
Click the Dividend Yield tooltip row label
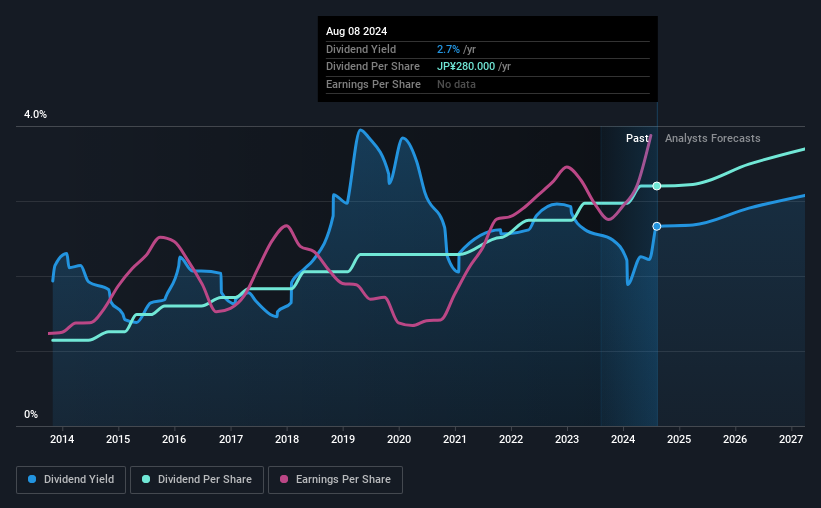361,49
